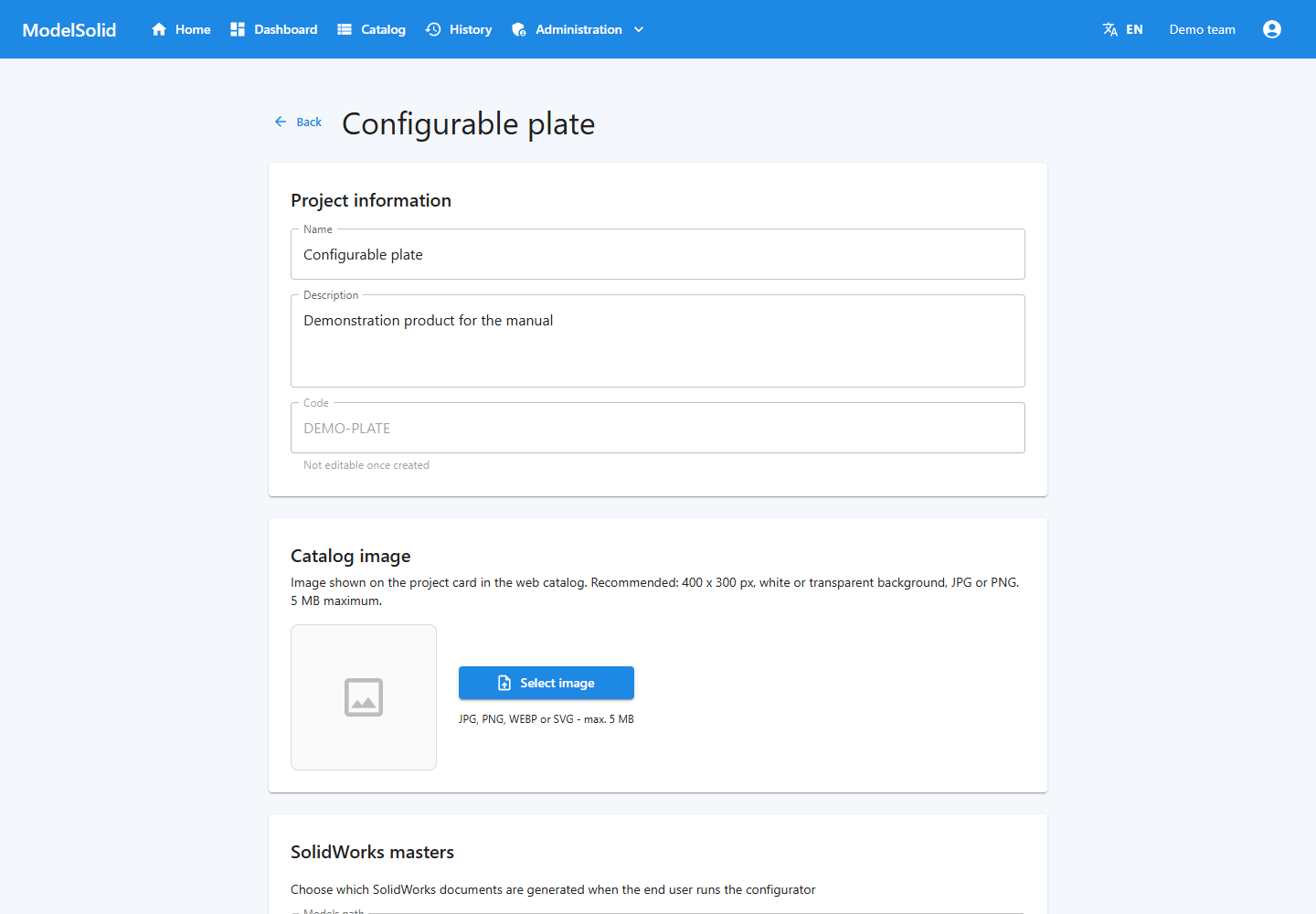
Task: Click the 'Configurable plate' page heading
Action: pyautogui.click(x=469, y=123)
